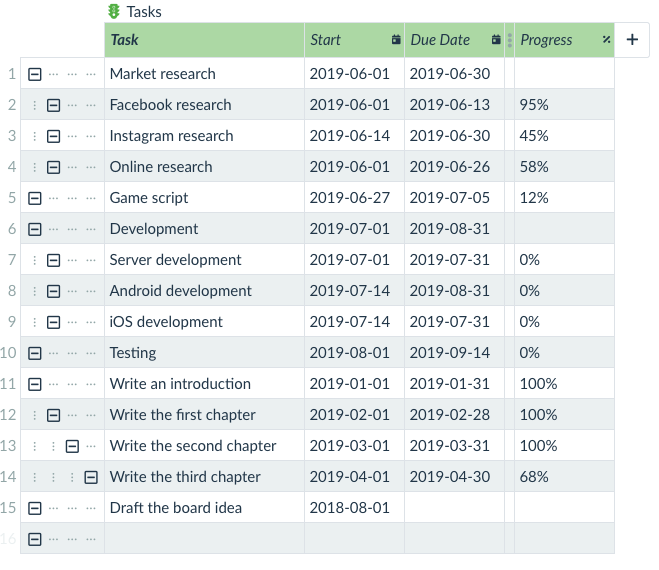Image resolution: width=659 pixels, height=570 pixels.
Task: Toggle the minus box on the Game script row
Action: [x=35, y=198]
